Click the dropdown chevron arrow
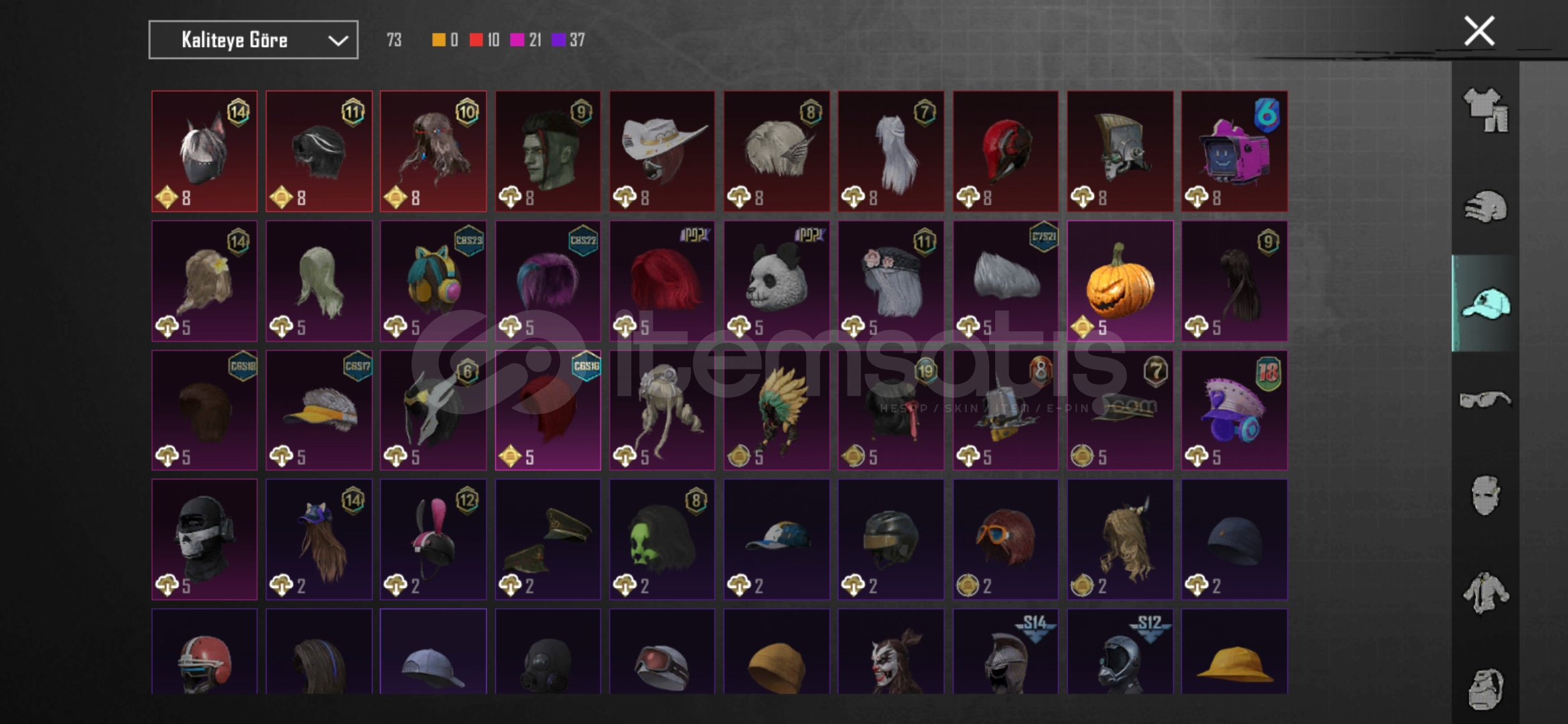 [338, 41]
